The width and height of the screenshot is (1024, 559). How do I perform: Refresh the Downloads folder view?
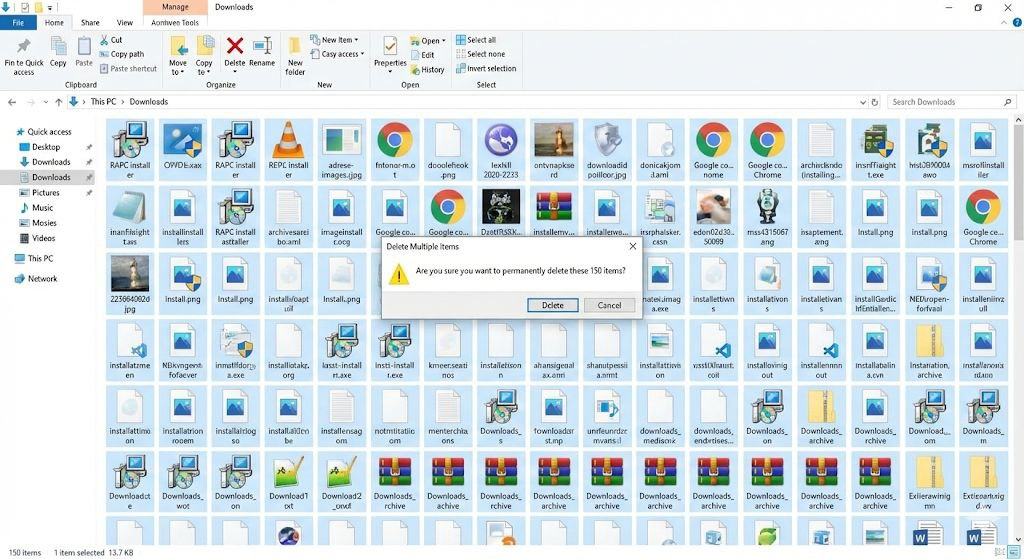click(x=875, y=102)
